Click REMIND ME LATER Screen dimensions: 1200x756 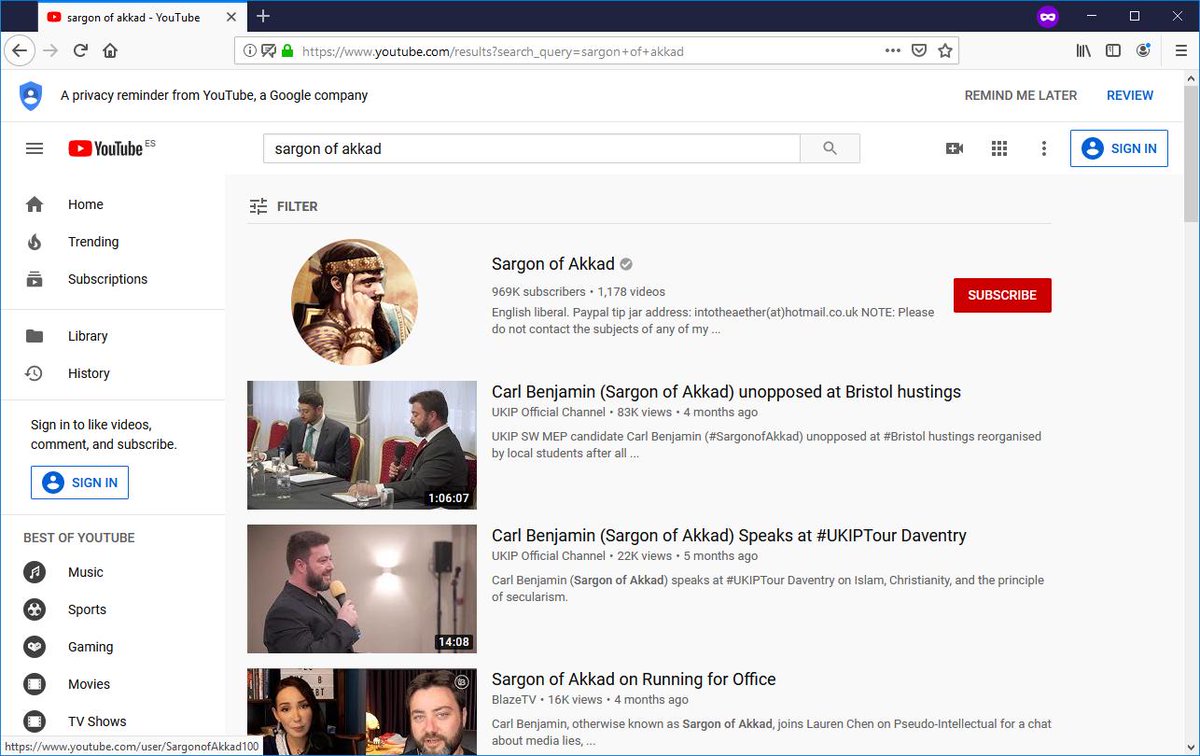[x=1021, y=95]
